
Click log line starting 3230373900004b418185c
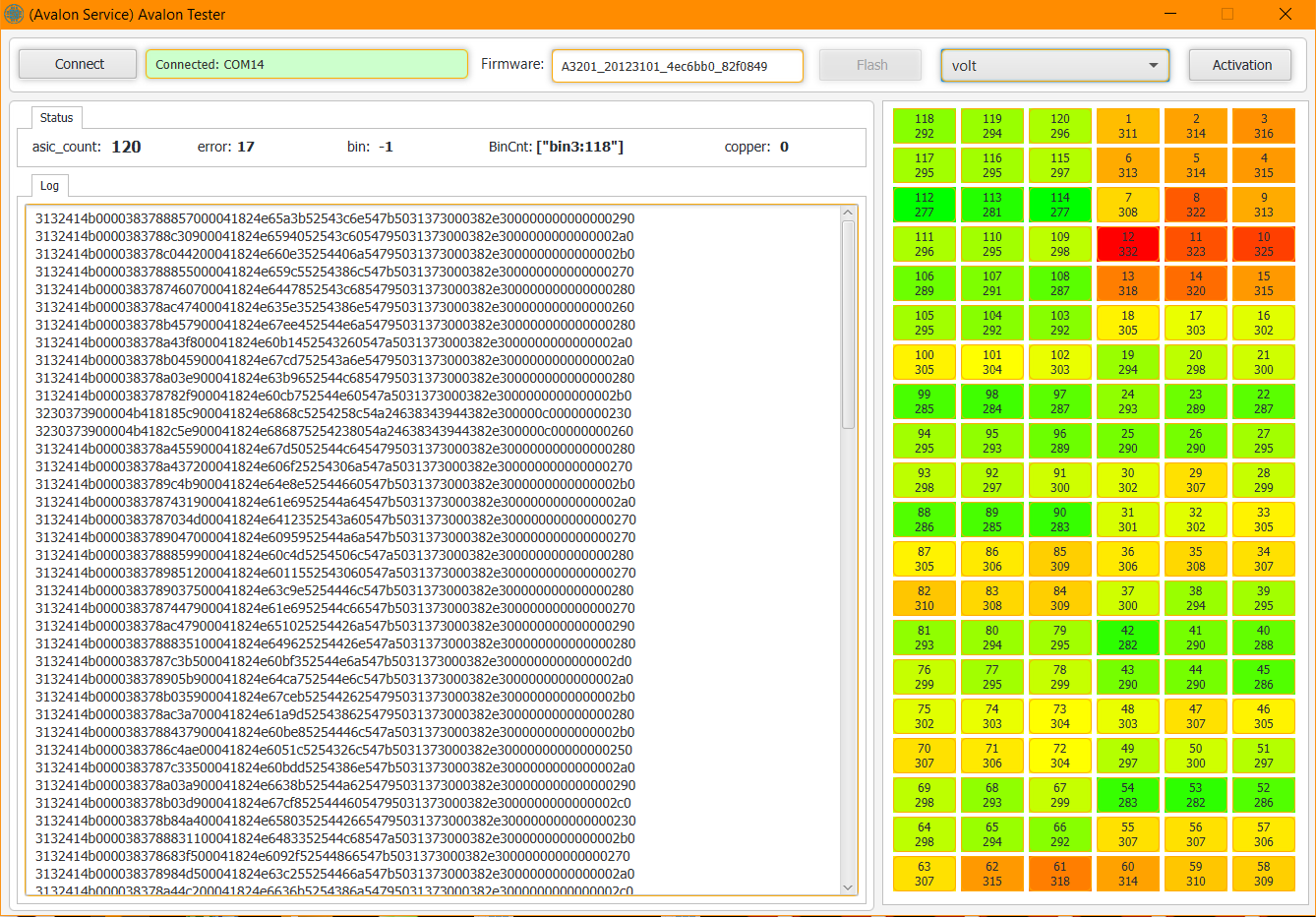pyautogui.click(x=333, y=413)
